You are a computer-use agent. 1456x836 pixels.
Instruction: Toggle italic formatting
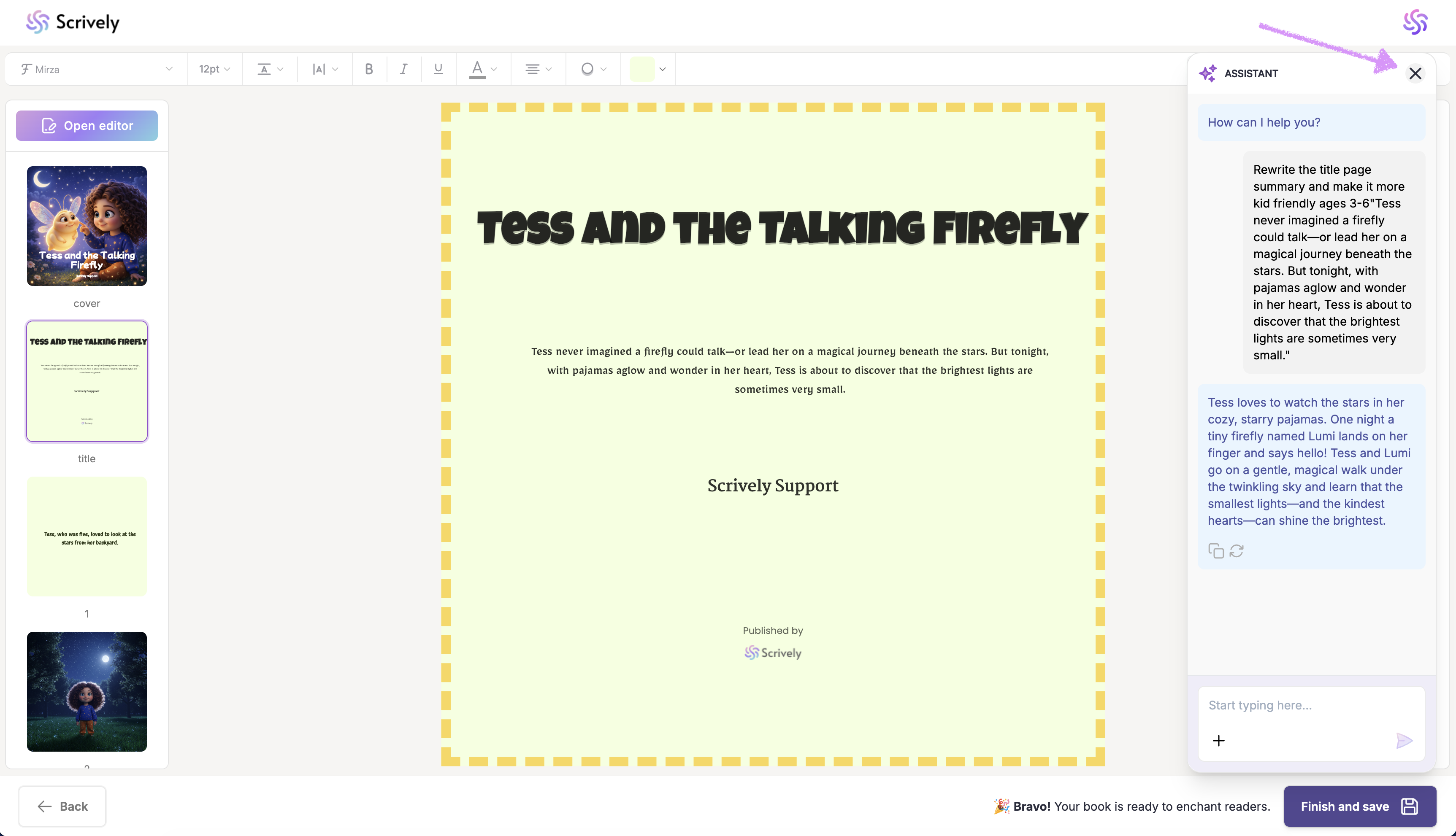point(404,69)
